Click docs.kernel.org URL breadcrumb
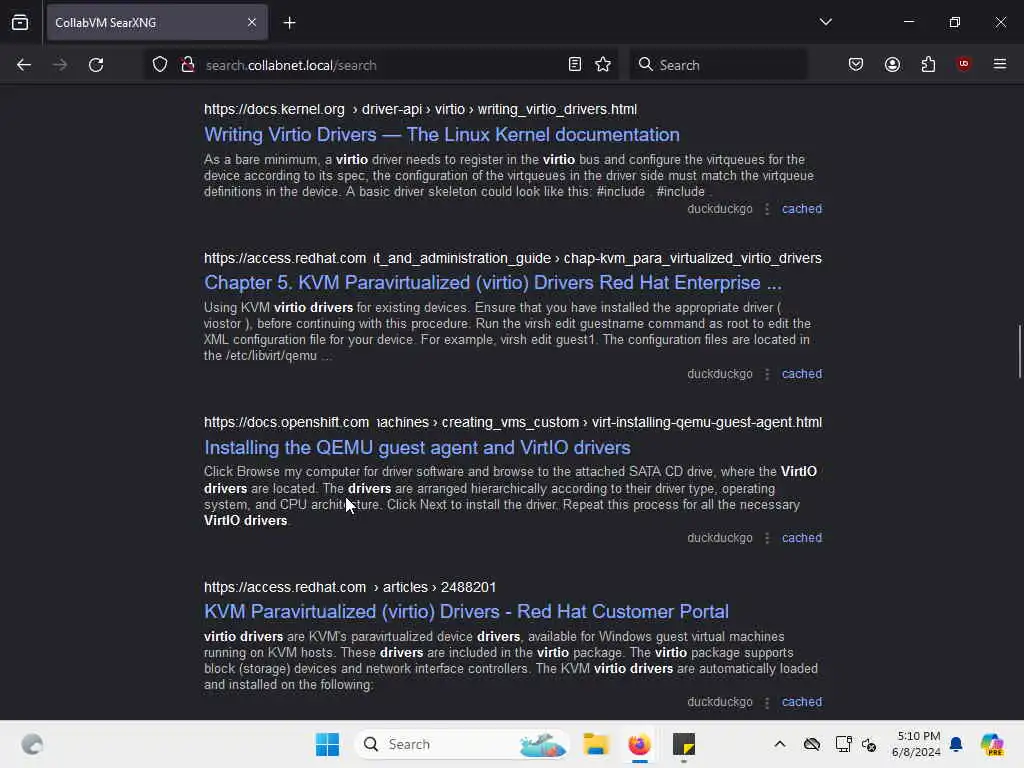Viewport: 1024px width, 768px height. (421, 110)
